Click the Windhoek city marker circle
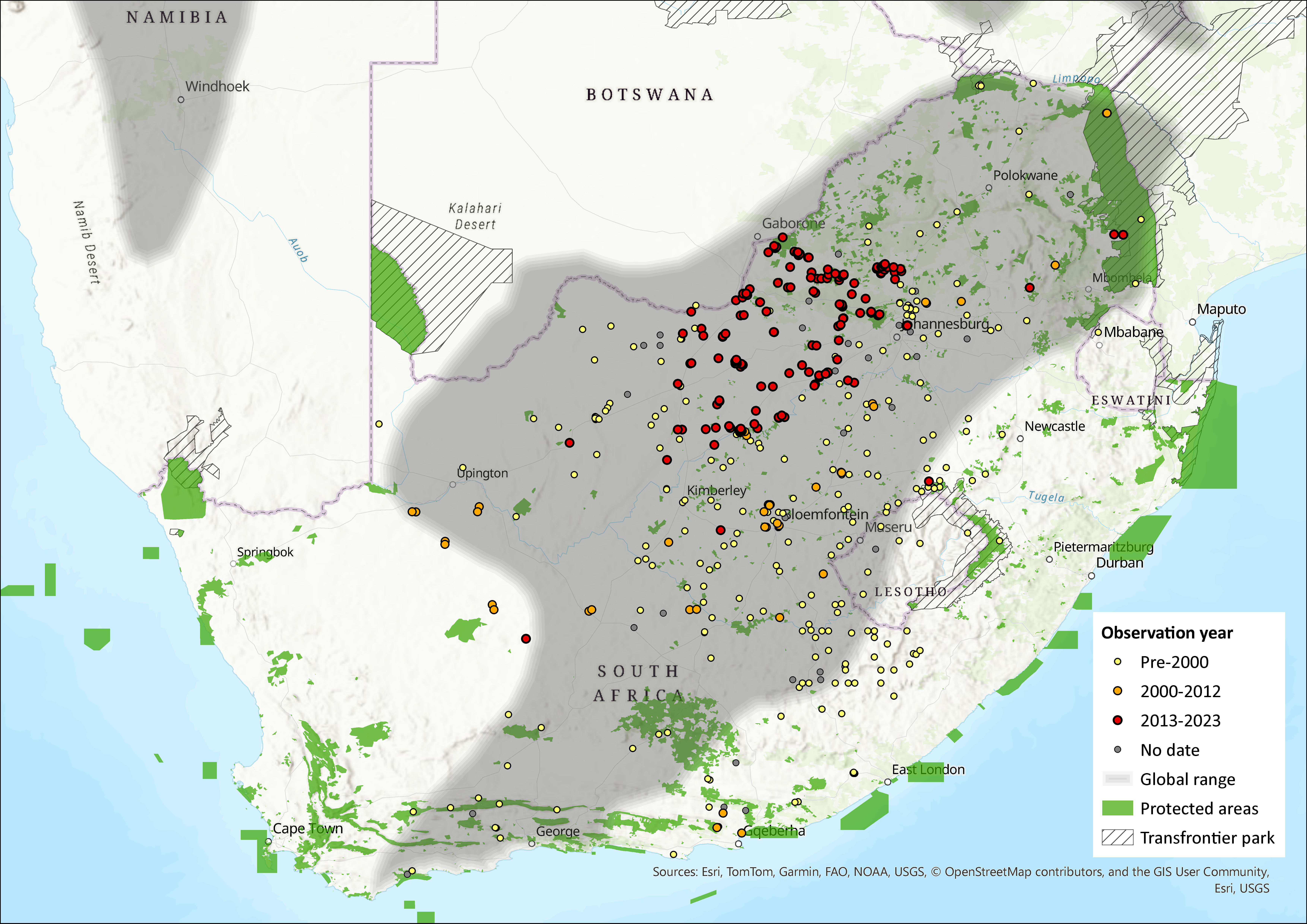This screenshot has height=924, width=1307. coord(181,100)
